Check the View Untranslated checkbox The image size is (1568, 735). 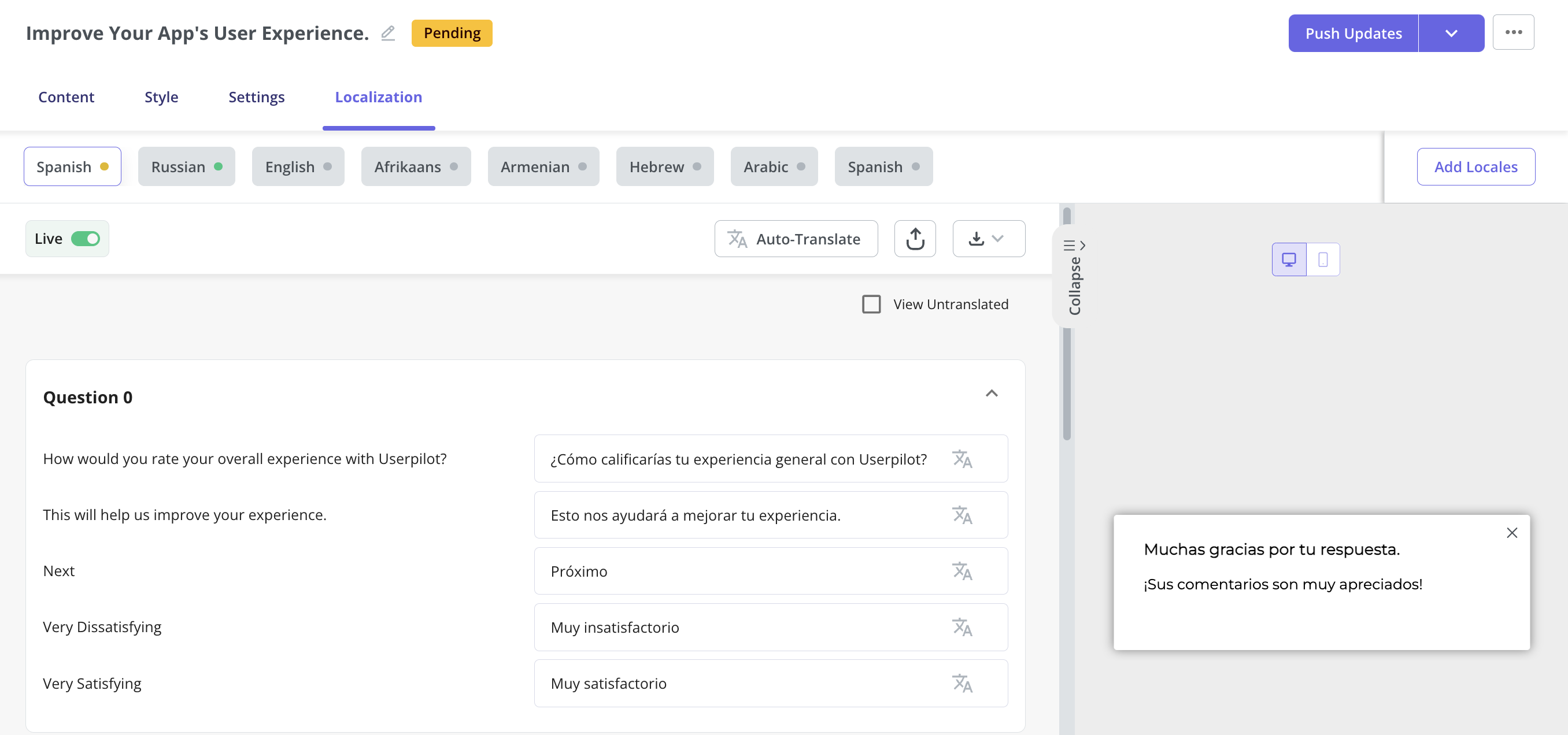point(871,304)
